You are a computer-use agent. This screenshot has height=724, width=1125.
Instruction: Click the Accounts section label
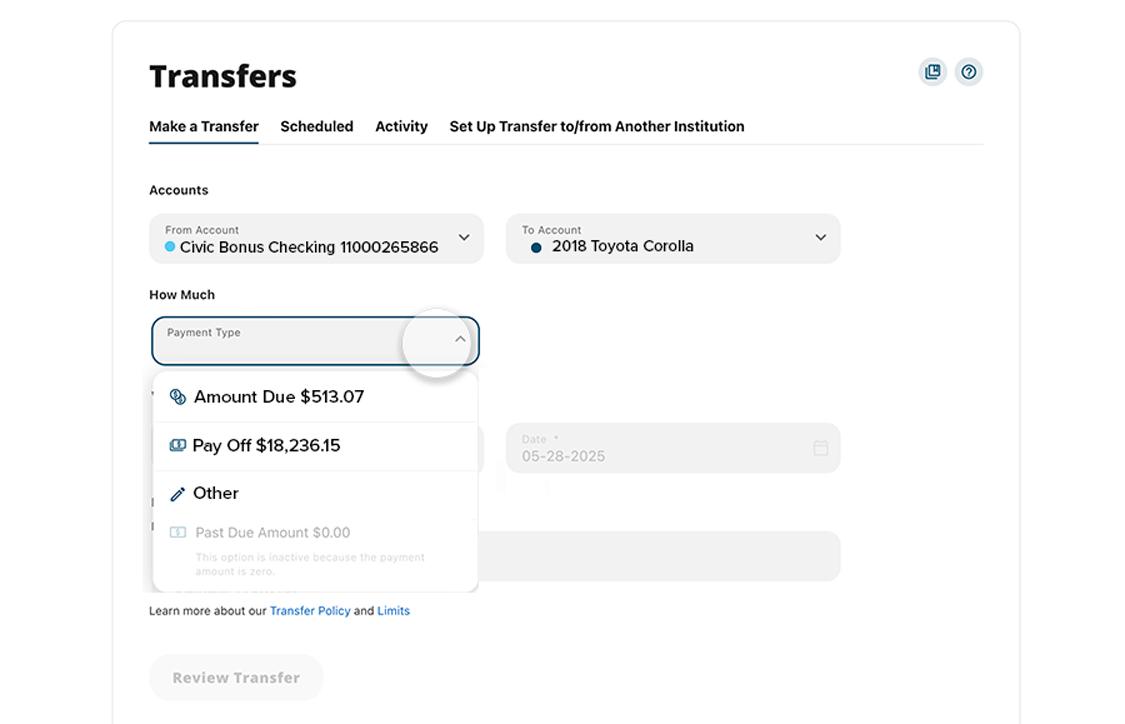(179, 190)
